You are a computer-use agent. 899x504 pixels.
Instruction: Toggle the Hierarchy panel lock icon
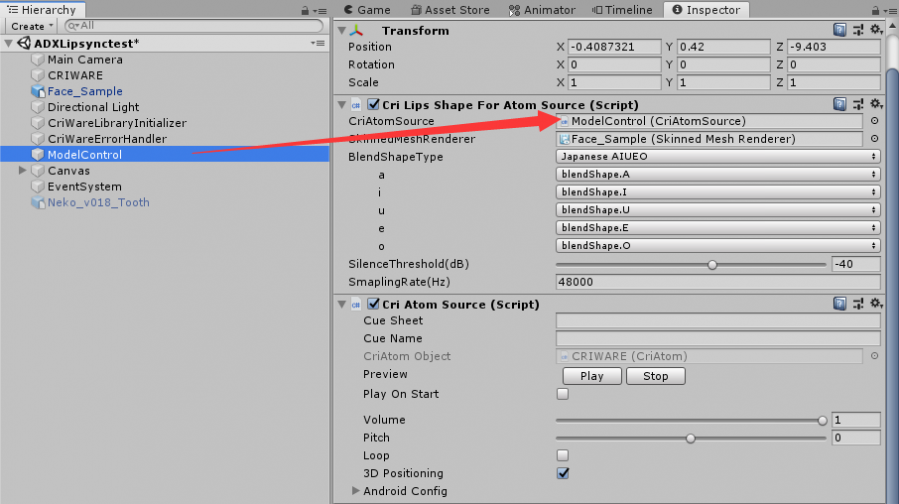[305, 10]
